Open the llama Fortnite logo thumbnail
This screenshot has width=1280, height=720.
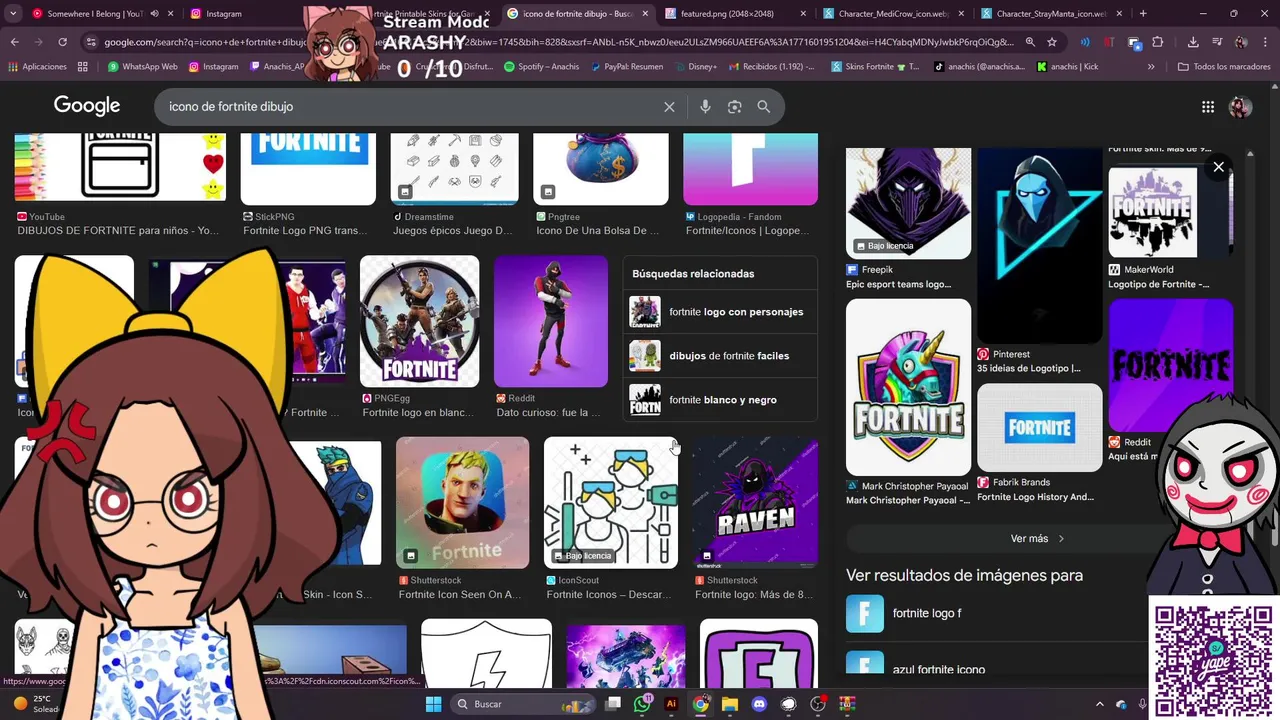(908, 387)
